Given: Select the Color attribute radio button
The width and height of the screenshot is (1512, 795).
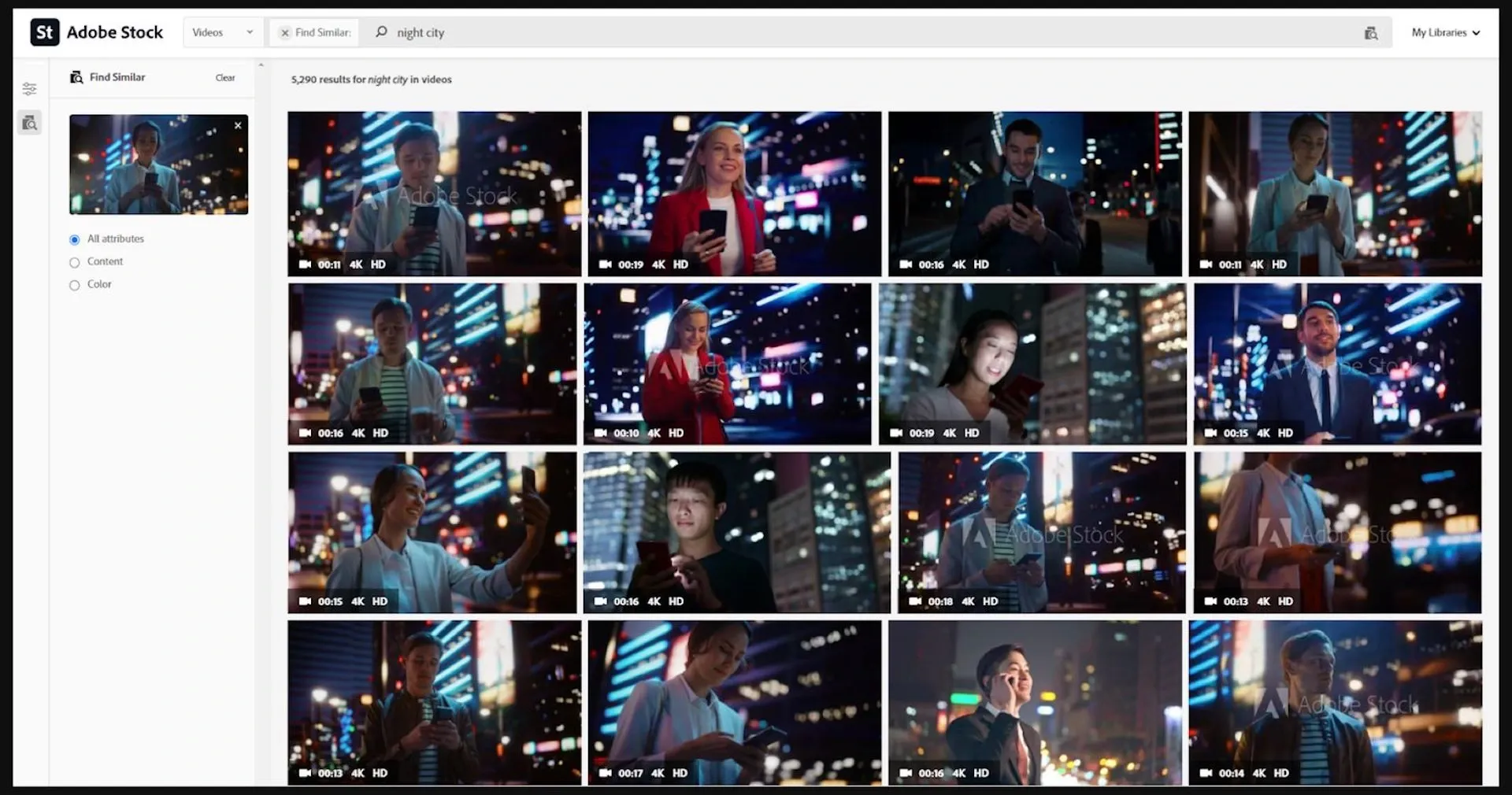Looking at the screenshot, I should pyautogui.click(x=75, y=285).
